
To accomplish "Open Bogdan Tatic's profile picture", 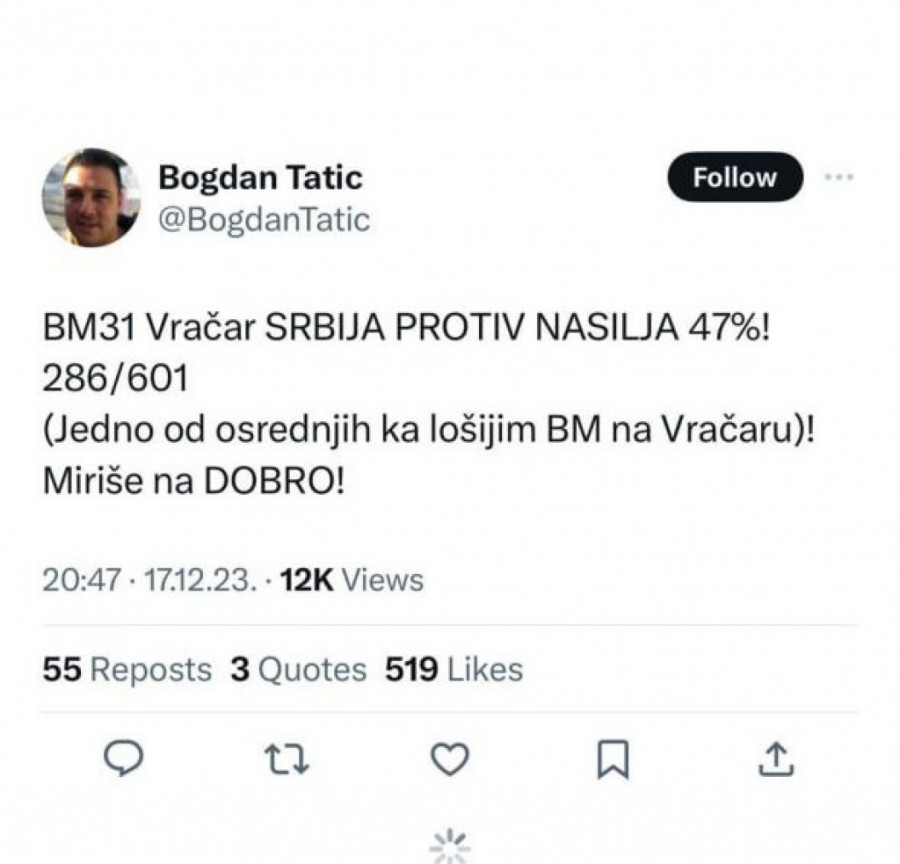I will pyautogui.click(x=91, y=197).
